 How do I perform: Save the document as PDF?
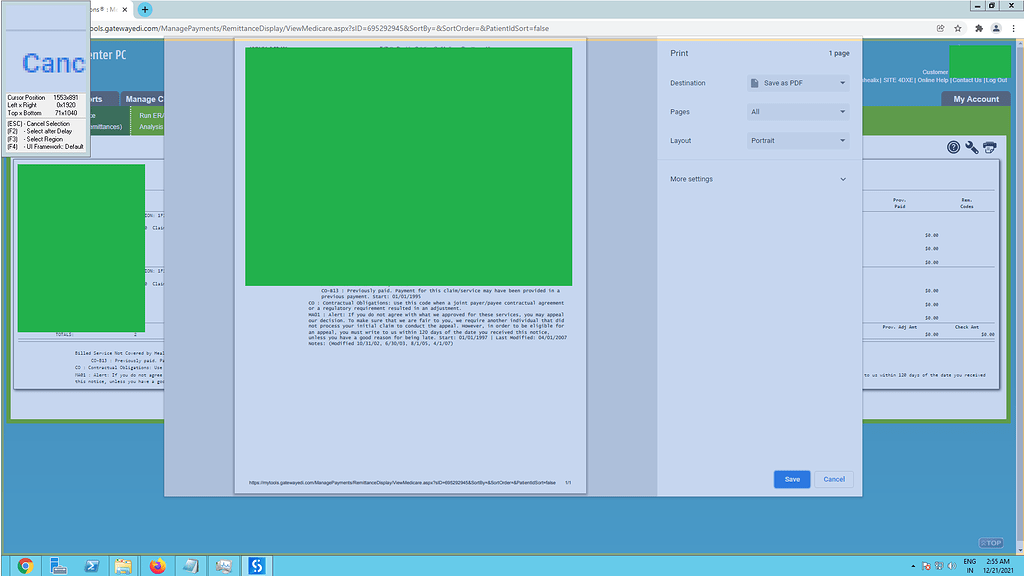tap(792, 479)
